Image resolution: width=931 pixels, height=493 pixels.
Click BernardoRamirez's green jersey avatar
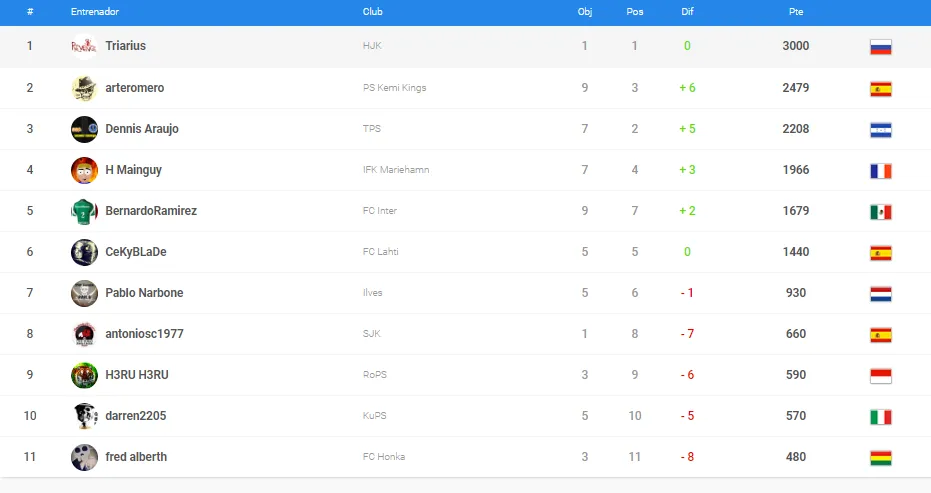coord(84,211)
